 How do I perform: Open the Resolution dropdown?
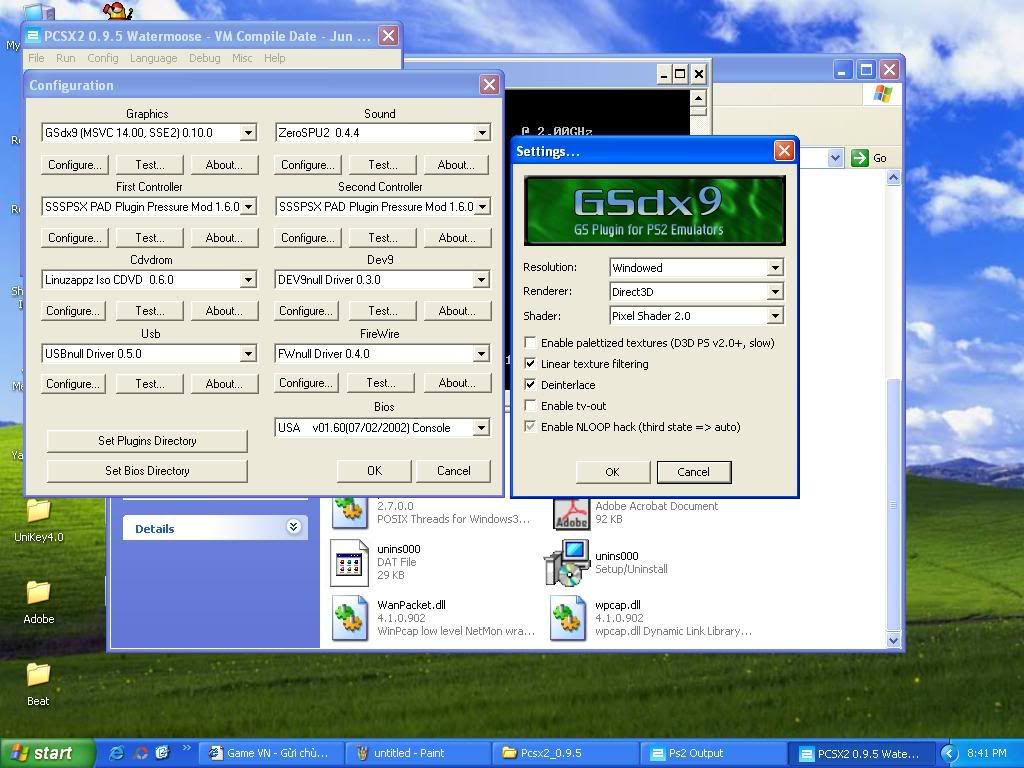pyautogui.click(x=775, y=268)
